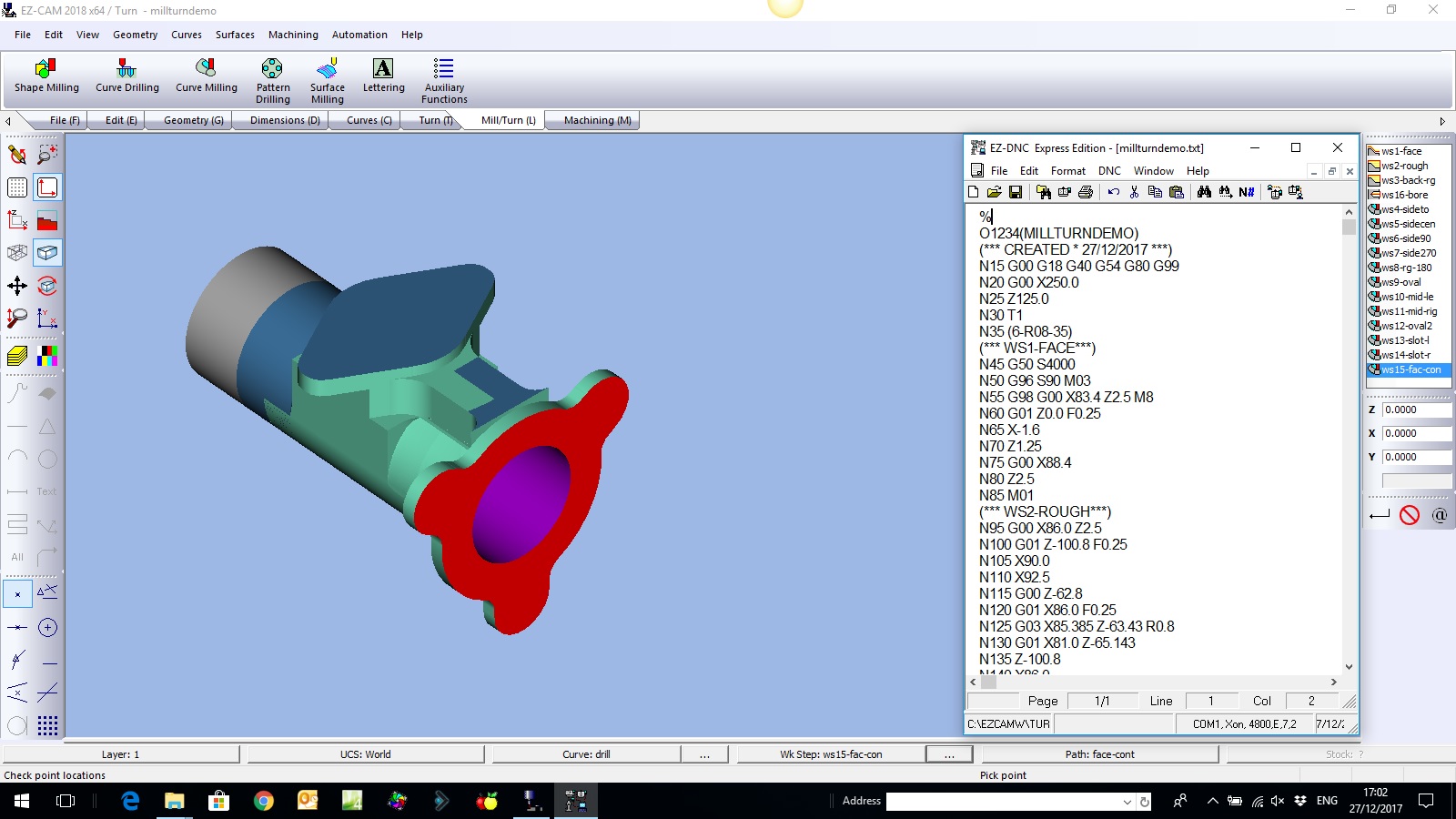Switch to wireframe box view

[x=17, y=252]
